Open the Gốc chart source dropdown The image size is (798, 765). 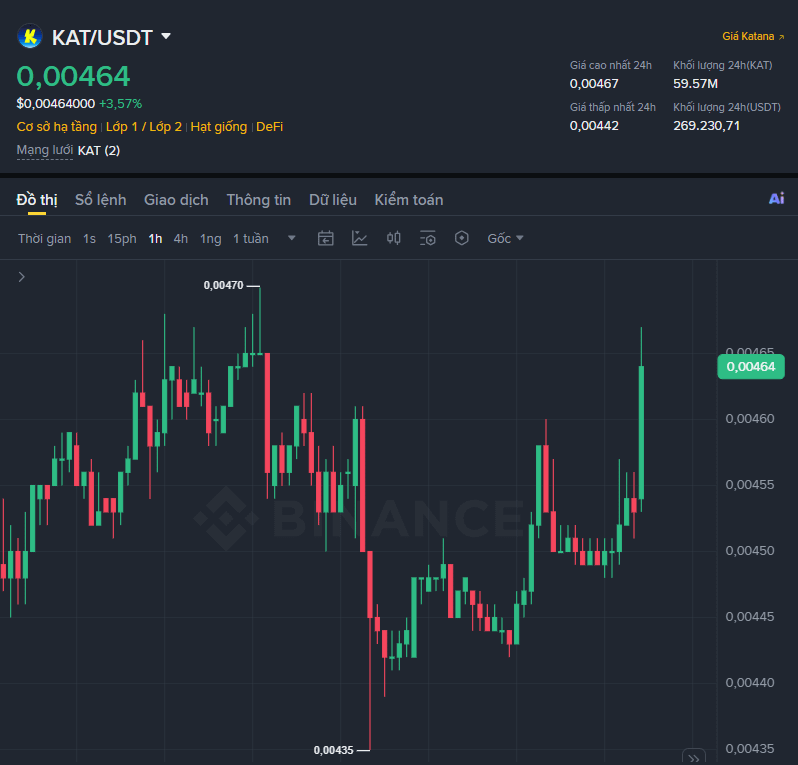(x=505, y=239)
